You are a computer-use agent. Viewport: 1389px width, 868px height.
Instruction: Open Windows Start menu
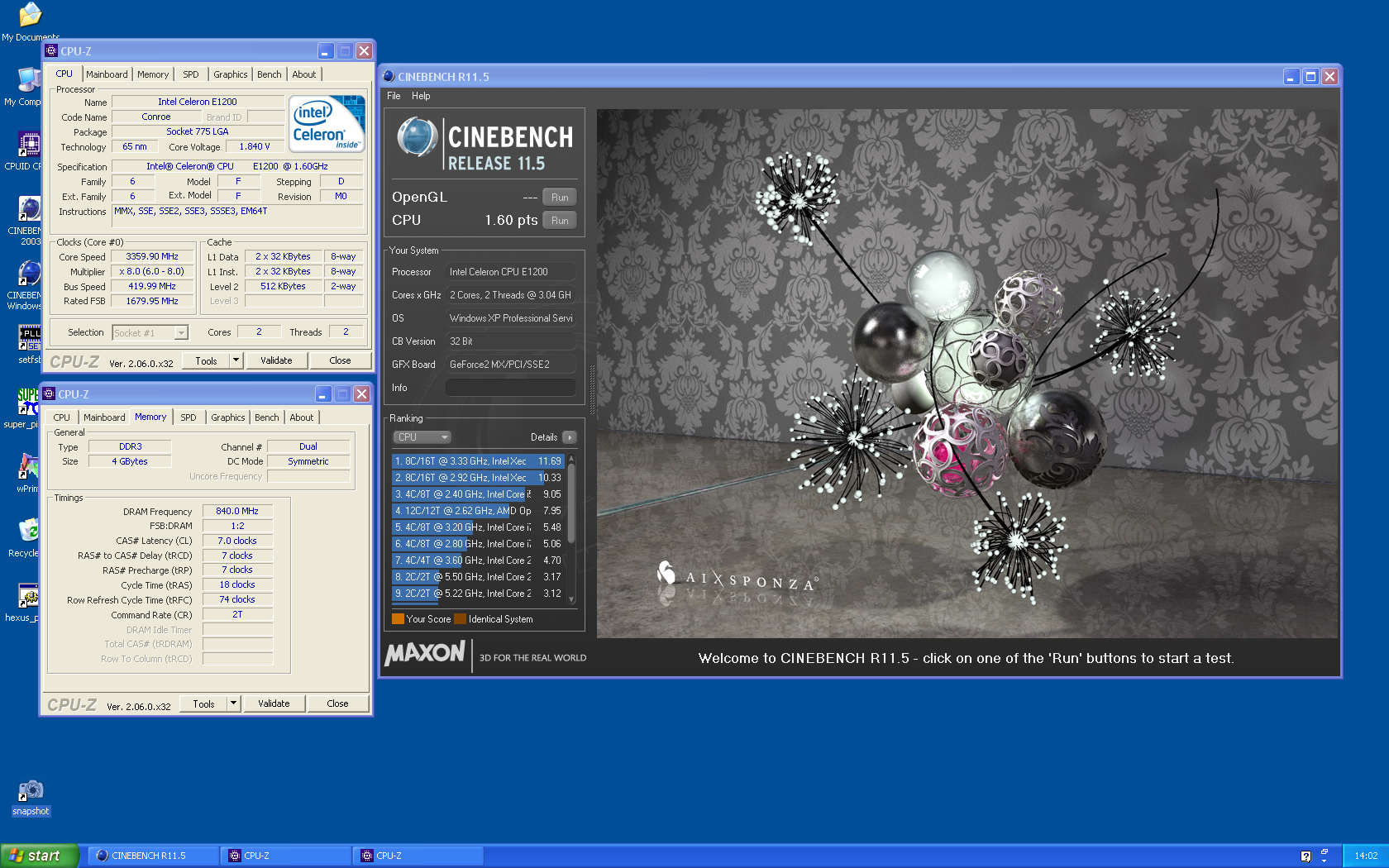(x=40, y=856)
